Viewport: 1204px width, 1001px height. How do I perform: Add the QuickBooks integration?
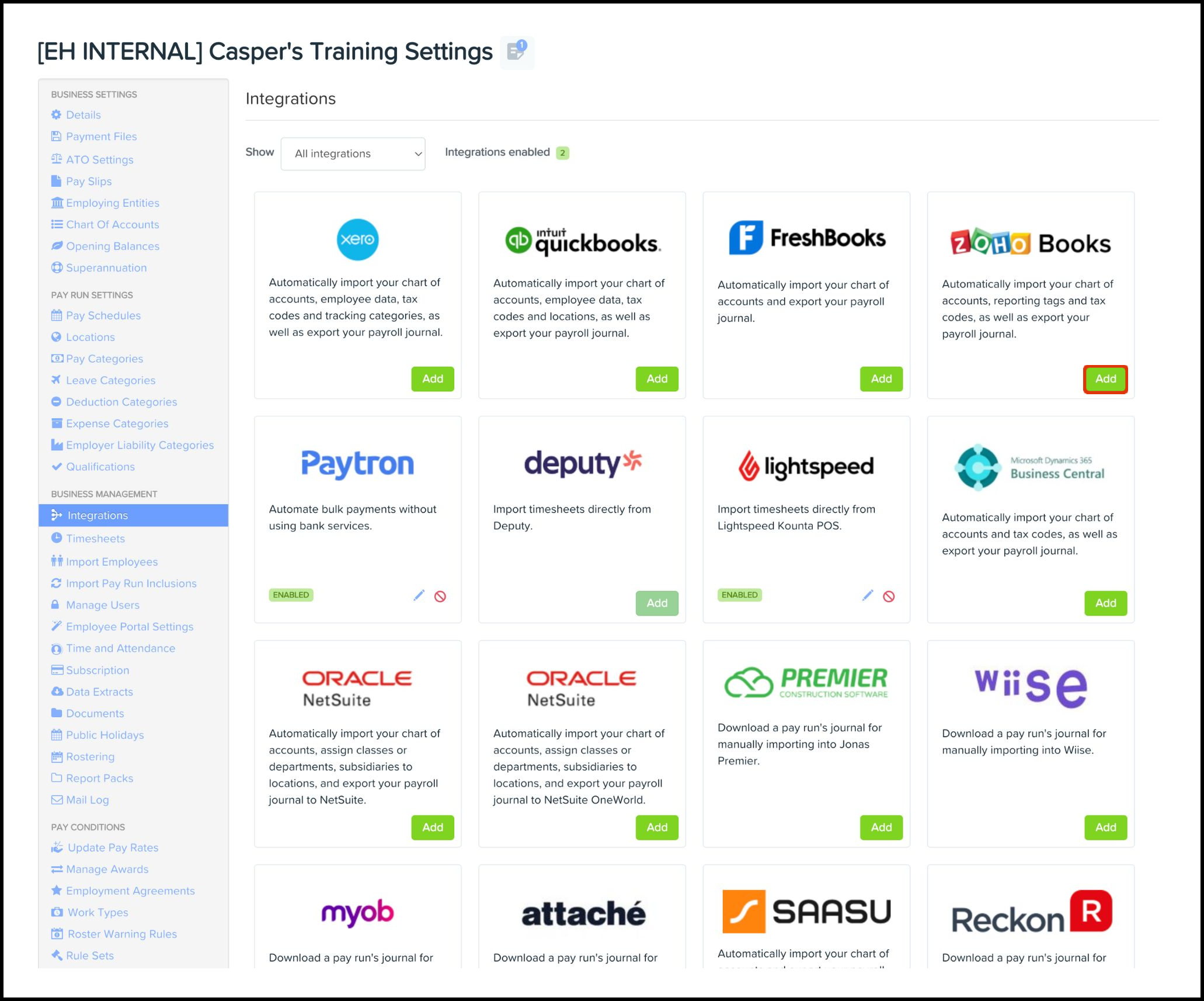click(656, 379)
